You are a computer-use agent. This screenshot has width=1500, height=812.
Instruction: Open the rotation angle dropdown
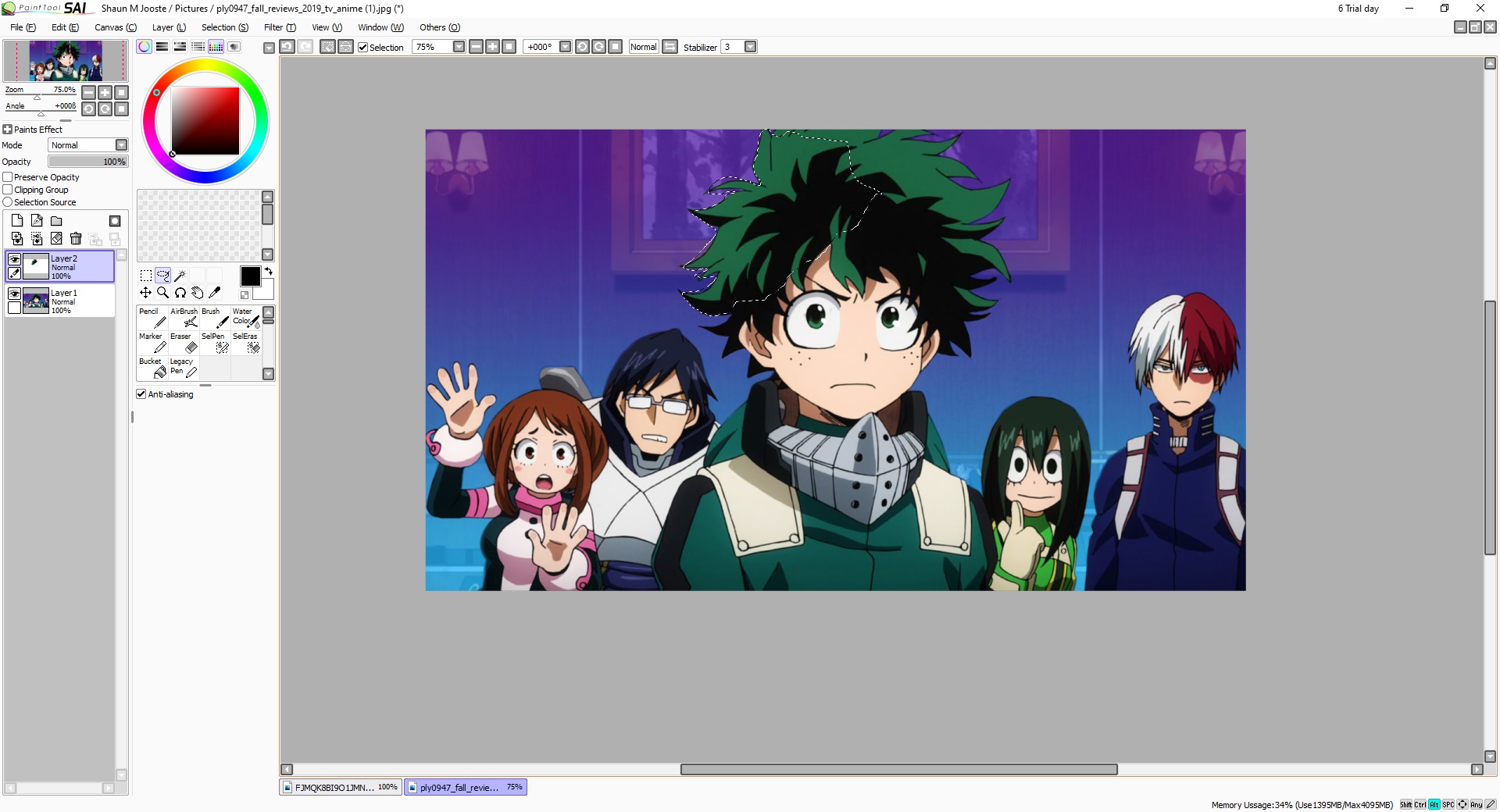point(565,47)
